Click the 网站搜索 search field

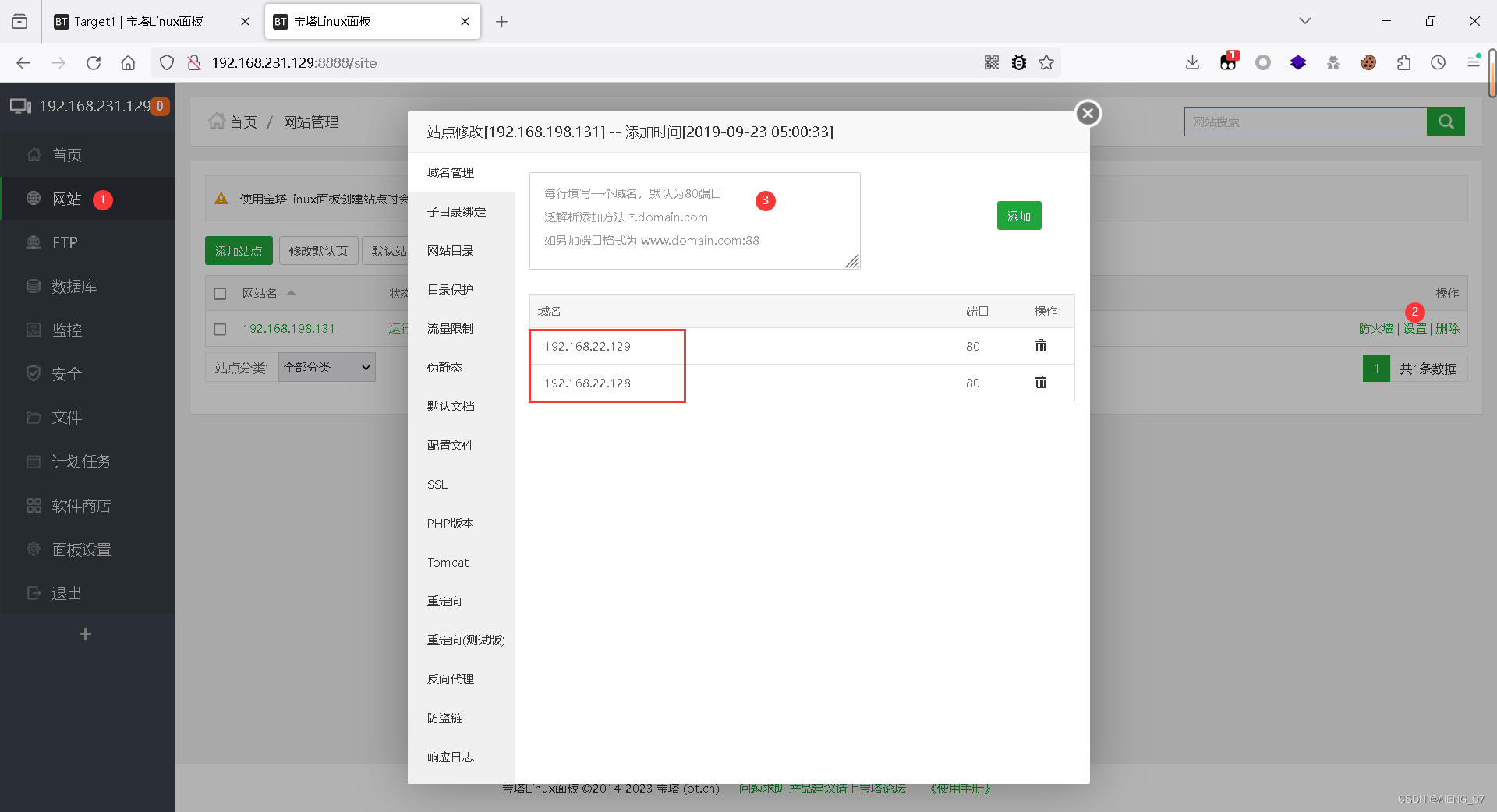(1305, 122)
